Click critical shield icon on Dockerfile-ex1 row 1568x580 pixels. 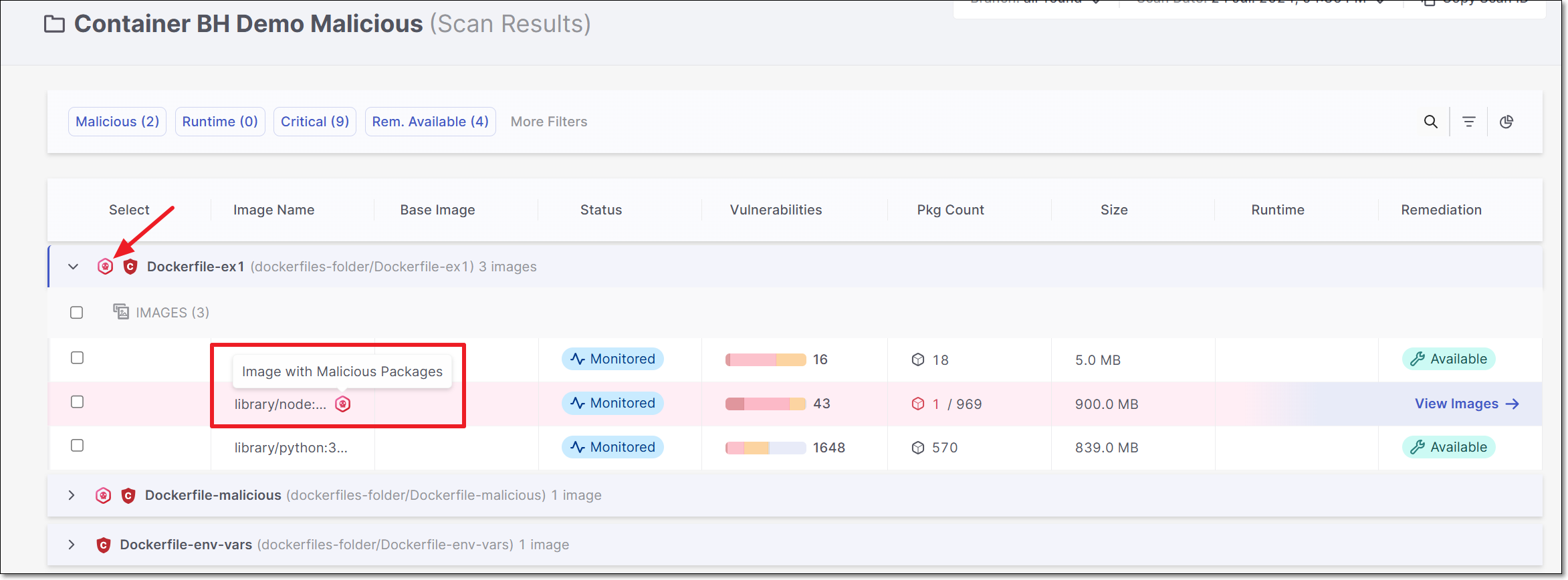pos(130,267)
